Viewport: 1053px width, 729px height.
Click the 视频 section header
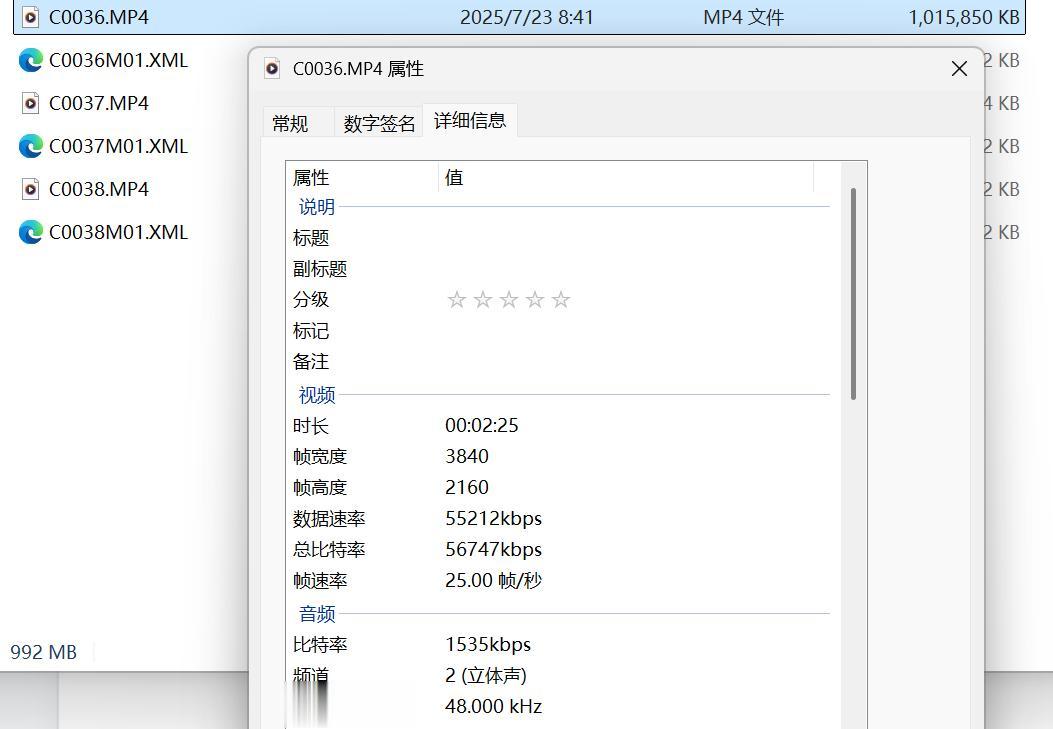(316, 395)
